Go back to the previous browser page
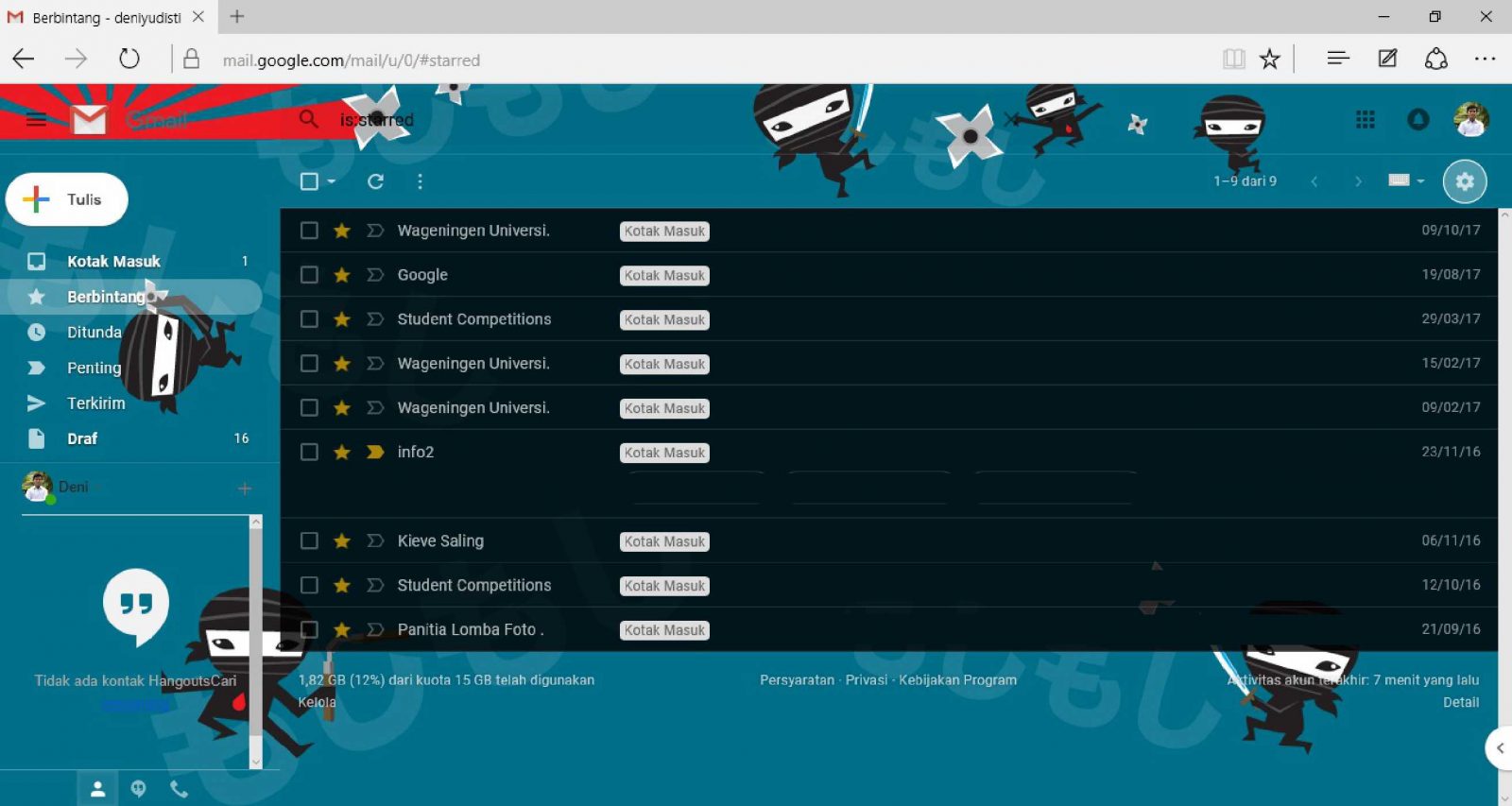The height and width of the screenshot is (806, 1512). (24, 60)
